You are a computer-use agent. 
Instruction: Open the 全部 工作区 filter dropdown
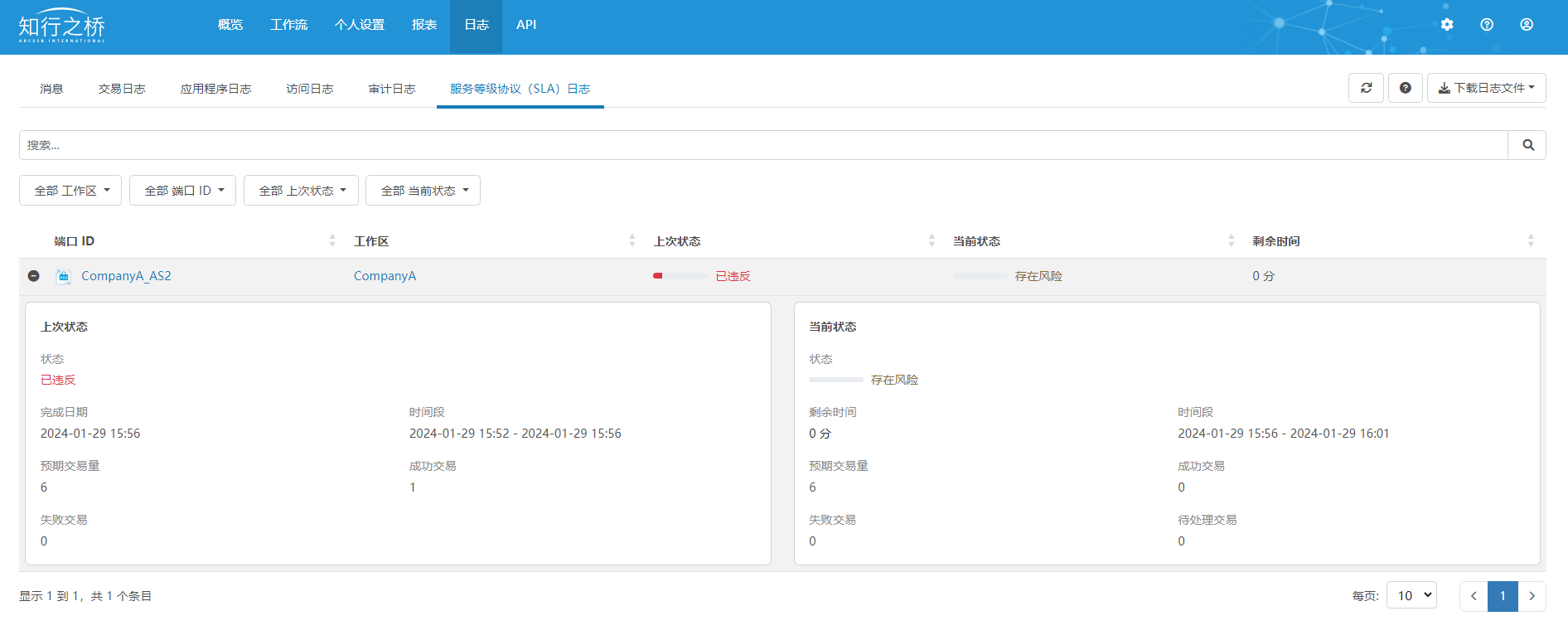click(70, 191)
